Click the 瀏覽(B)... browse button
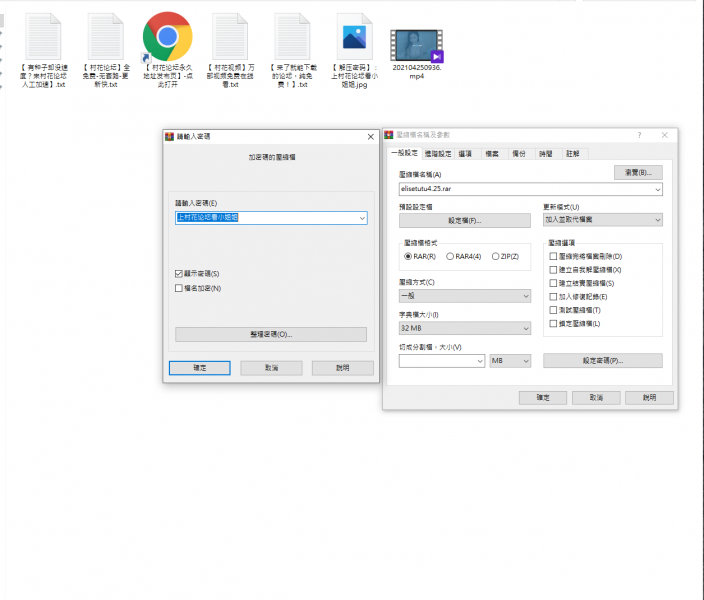Image resolution: width=704 pixels, height=600 pixels. (637, 173)
